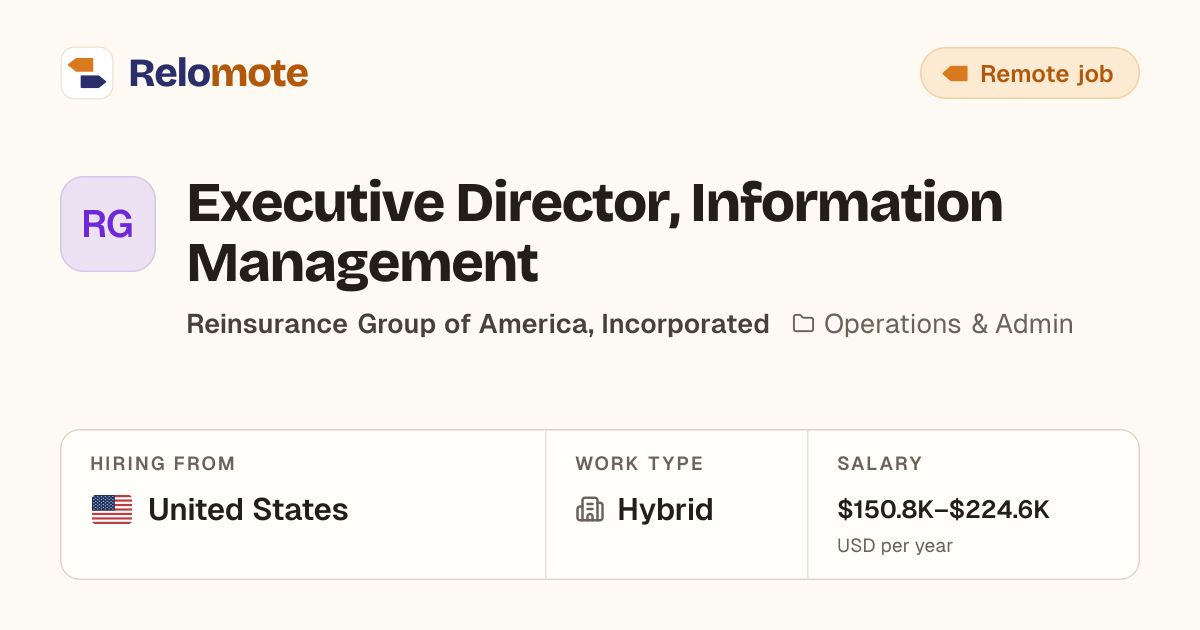Click the United States flag icon
Image resolution: width=1200 pixels, height=630 pixels.
(112, 510)
